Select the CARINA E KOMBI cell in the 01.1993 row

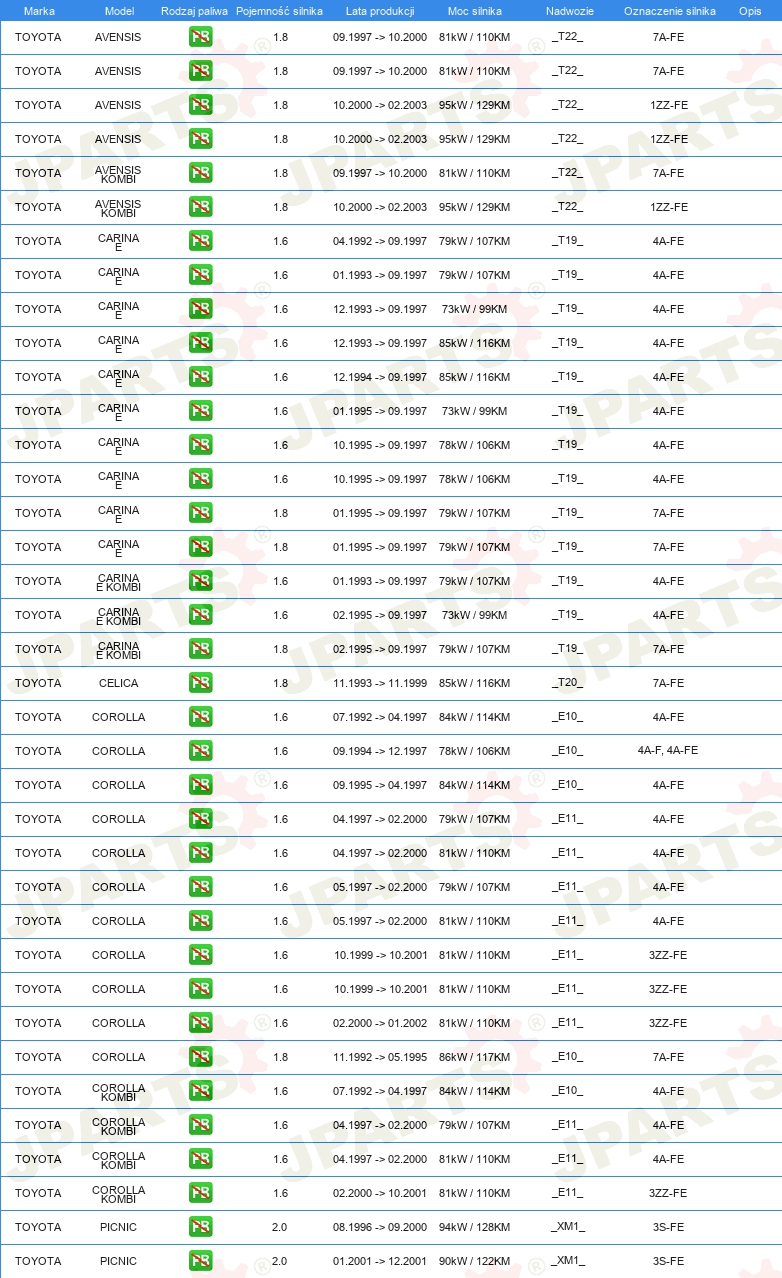pos(119,581)
